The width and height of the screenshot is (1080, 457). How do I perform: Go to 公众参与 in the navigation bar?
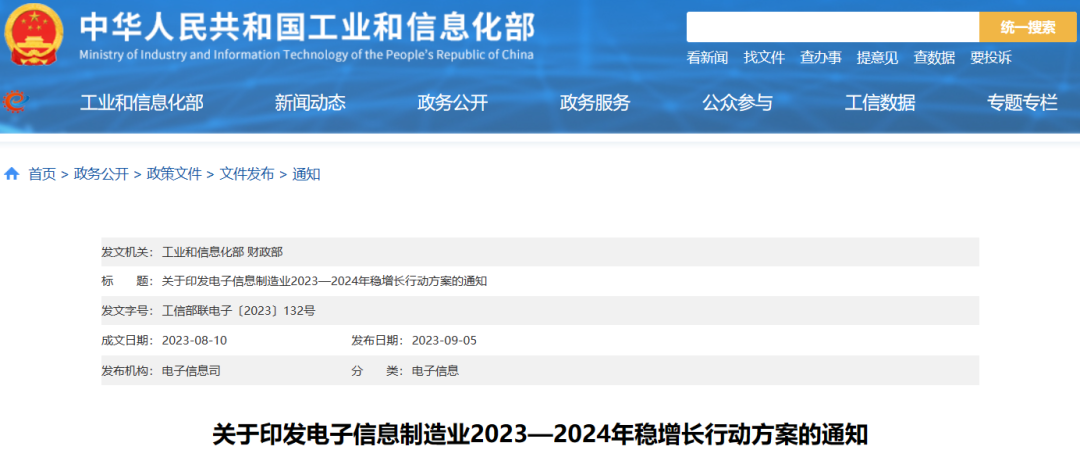coord(738,103)
